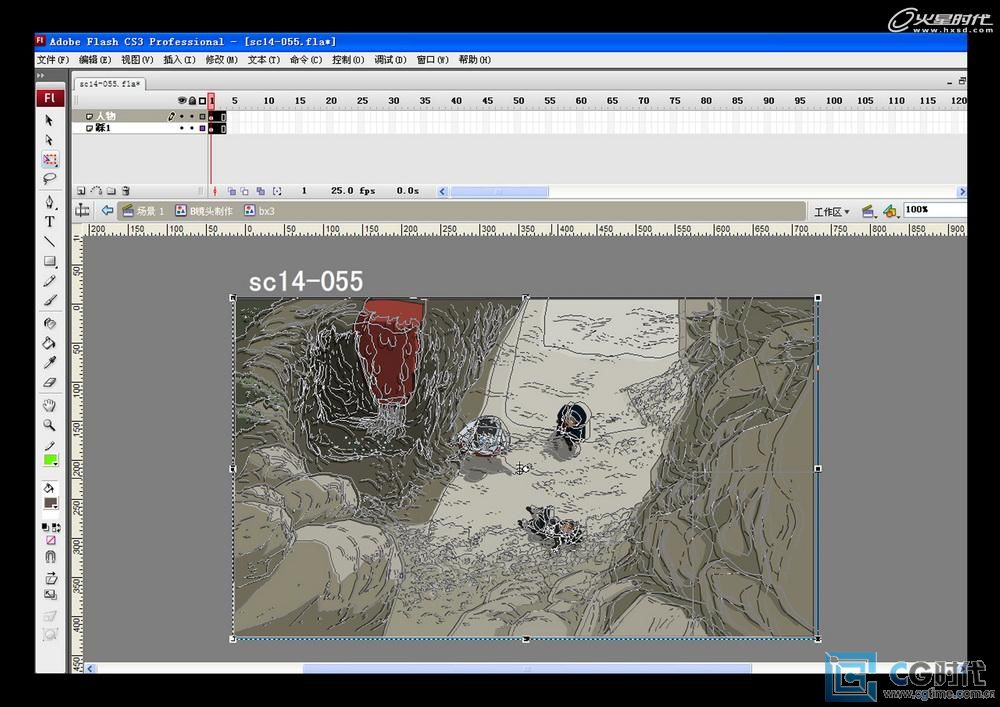Switch to the sc14-055.fla document tab
This screenshot has height=707, width=1000.
(110, 84)
